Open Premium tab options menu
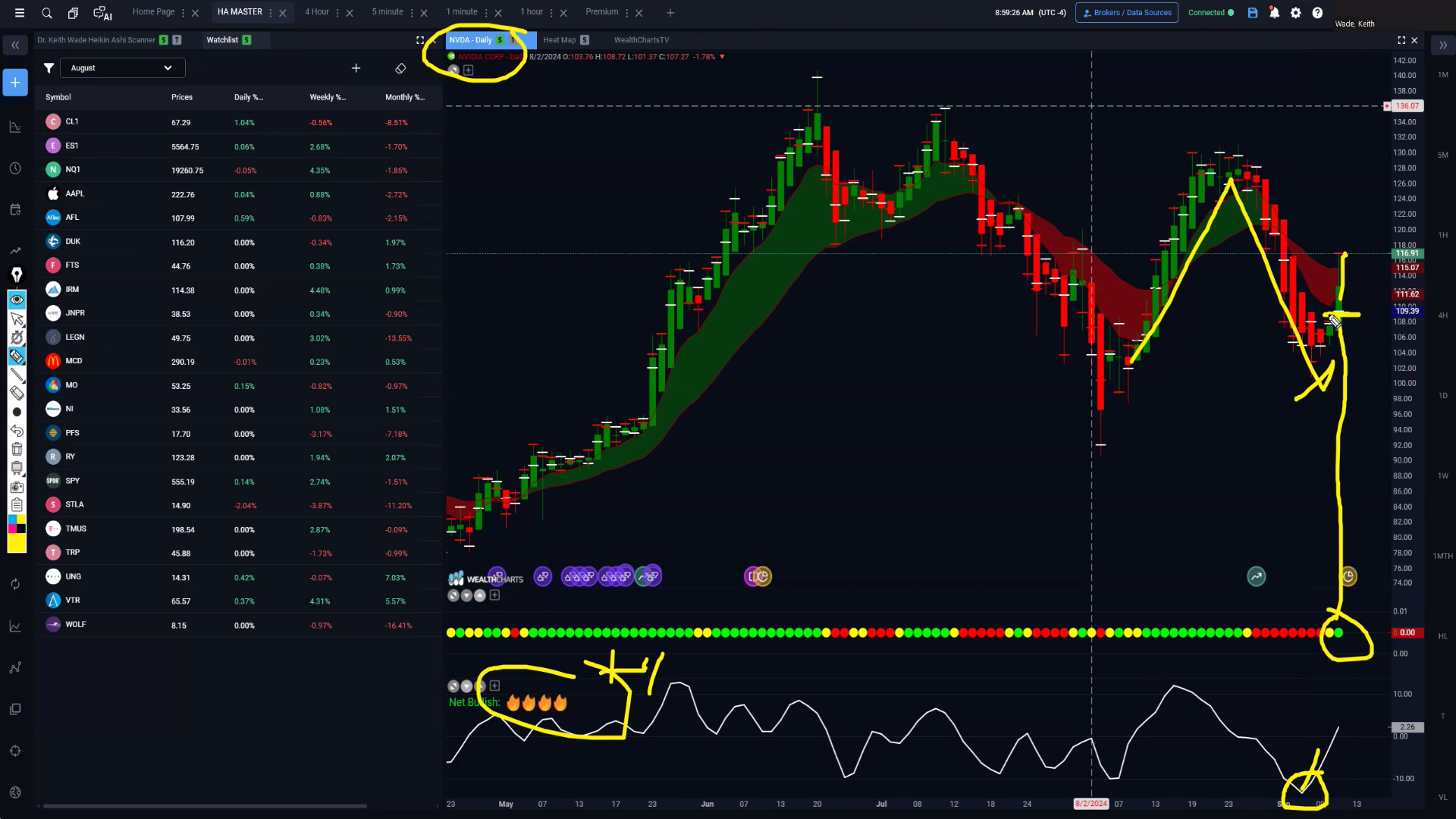The height and width of the screenshot is (819, 1456). coord(627,13)
